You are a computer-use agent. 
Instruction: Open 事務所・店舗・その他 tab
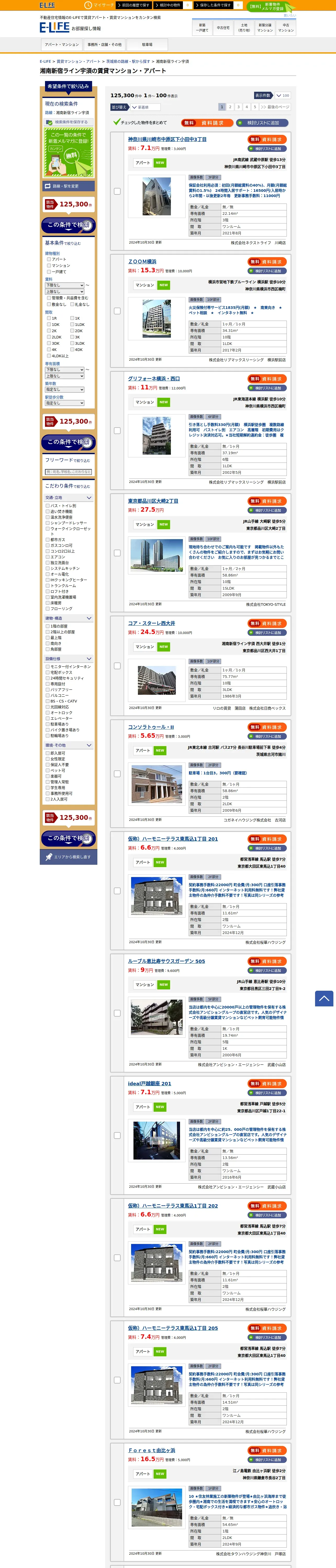point(104,44)
